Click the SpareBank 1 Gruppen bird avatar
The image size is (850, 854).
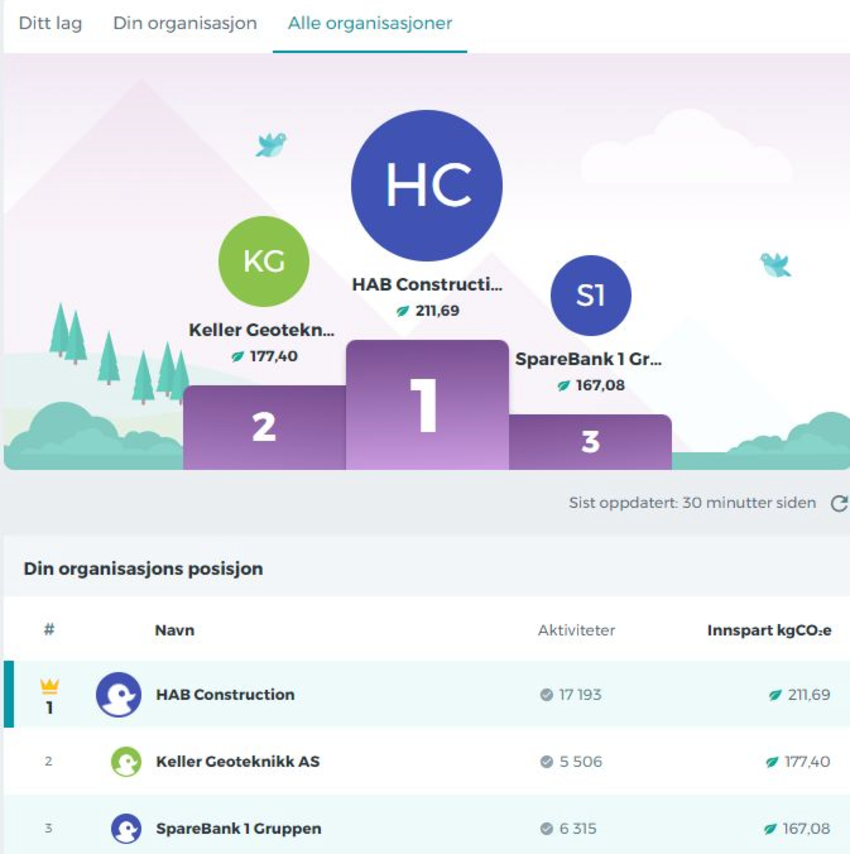[x=126, y=828]
